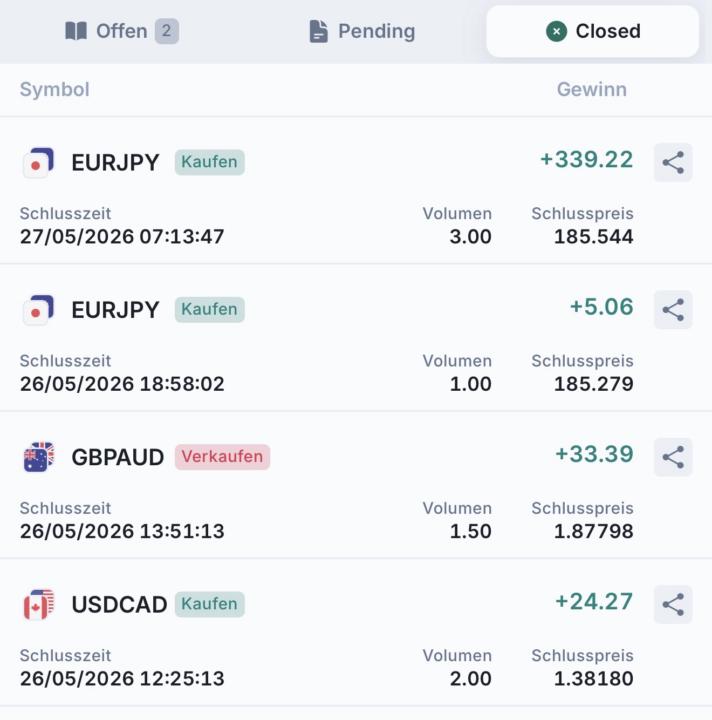712x720 pixels.
Task: Click the Kaufen badge on first EURJPY
Action: click(x=209, y=162)
